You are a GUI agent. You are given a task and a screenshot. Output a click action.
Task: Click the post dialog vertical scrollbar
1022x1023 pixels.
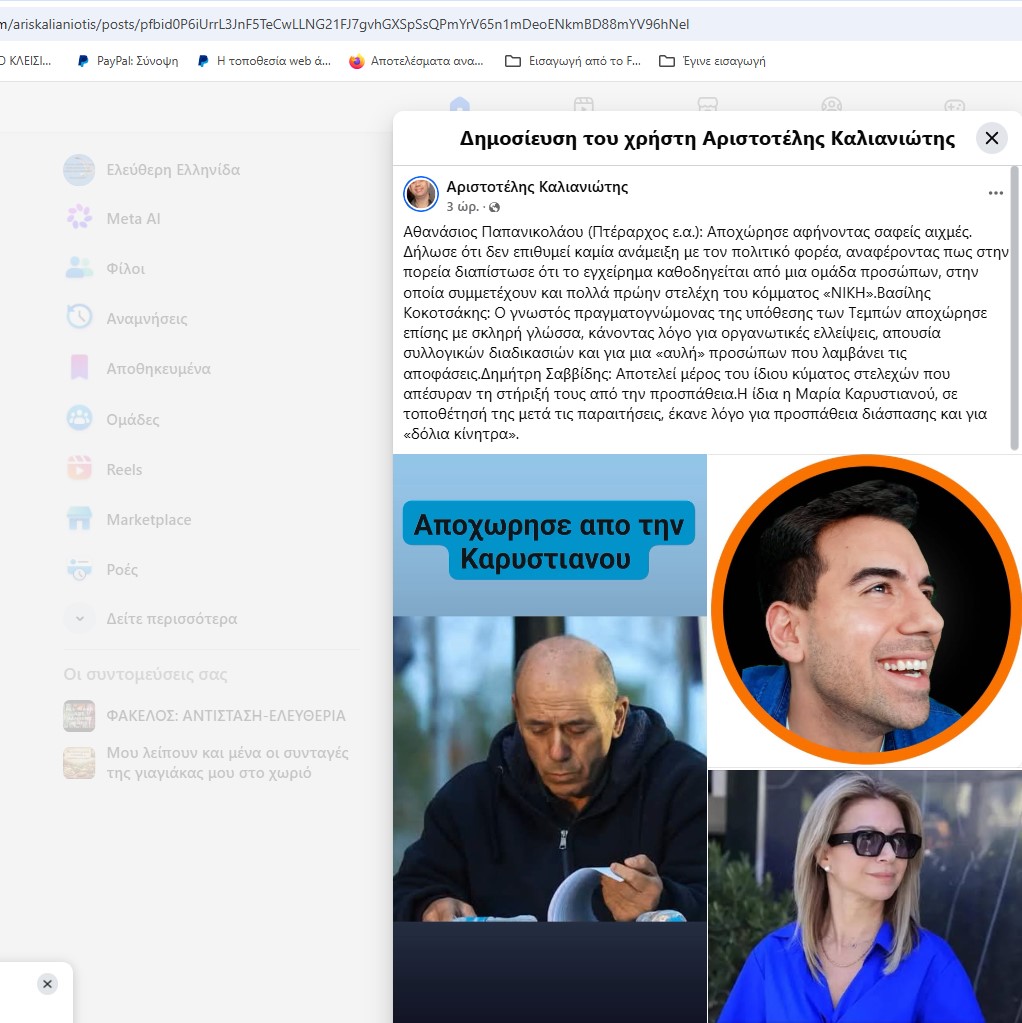tap(1014, 308)
